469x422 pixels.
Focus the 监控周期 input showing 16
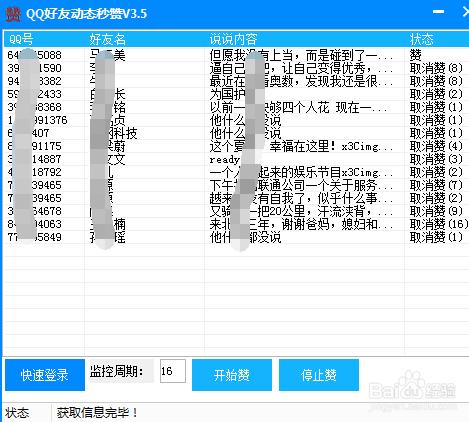(x=173, y=371)
